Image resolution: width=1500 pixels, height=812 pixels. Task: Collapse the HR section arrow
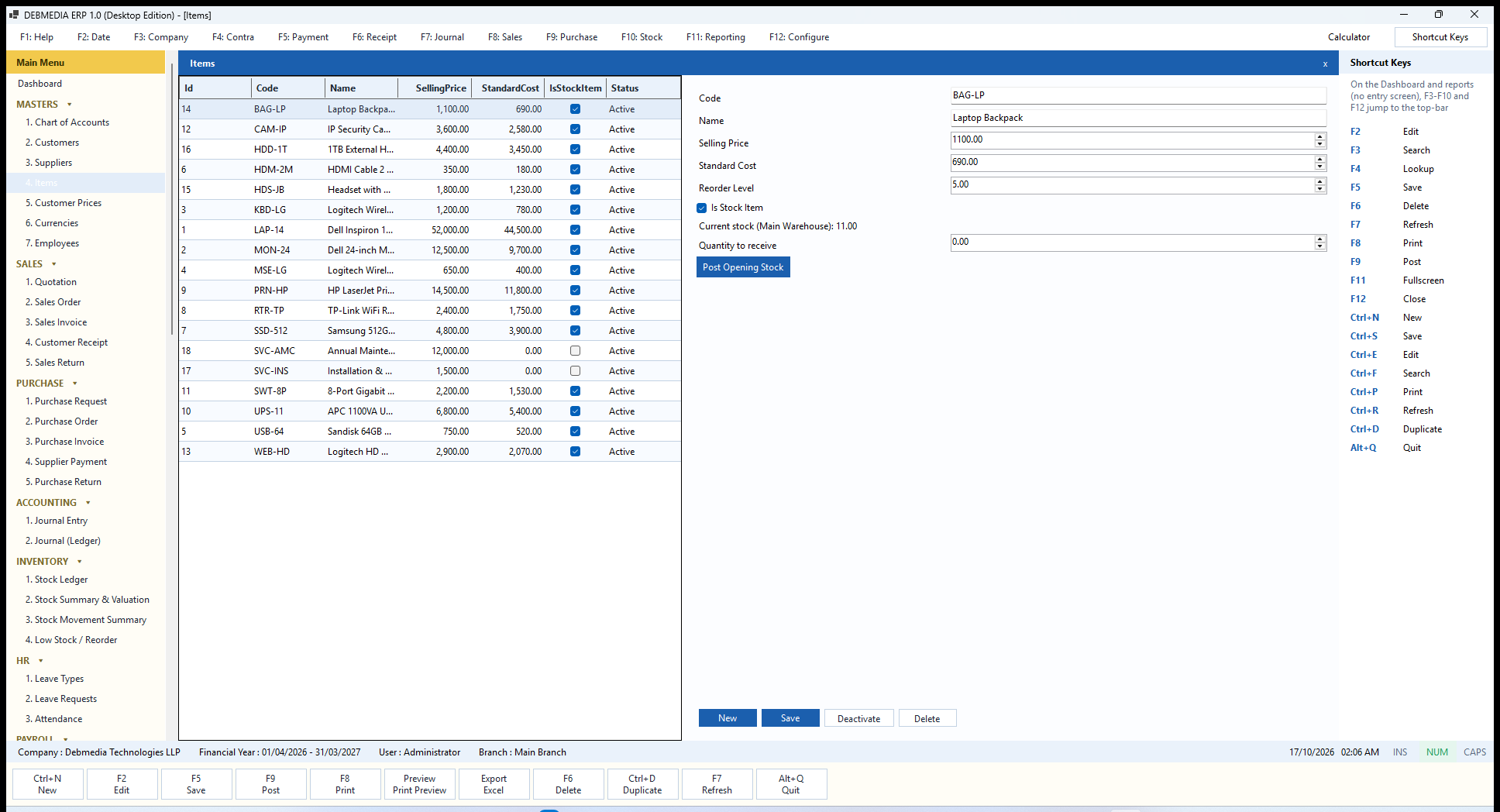[x=41, y=661]
